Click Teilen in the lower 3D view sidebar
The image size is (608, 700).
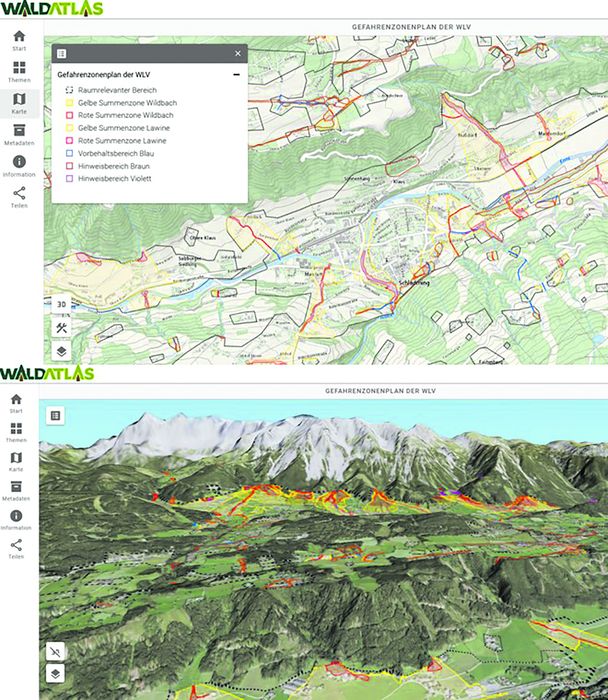pos(16,549)
